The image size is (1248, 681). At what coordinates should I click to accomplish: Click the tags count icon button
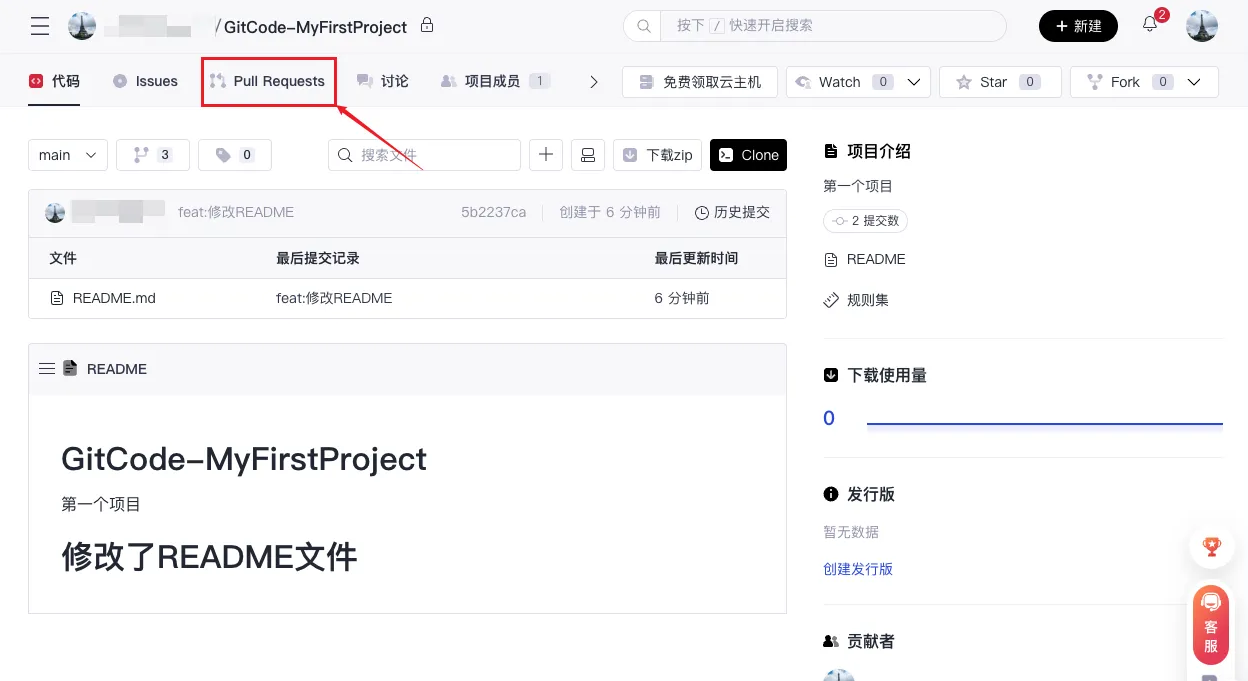coord(234,155)
